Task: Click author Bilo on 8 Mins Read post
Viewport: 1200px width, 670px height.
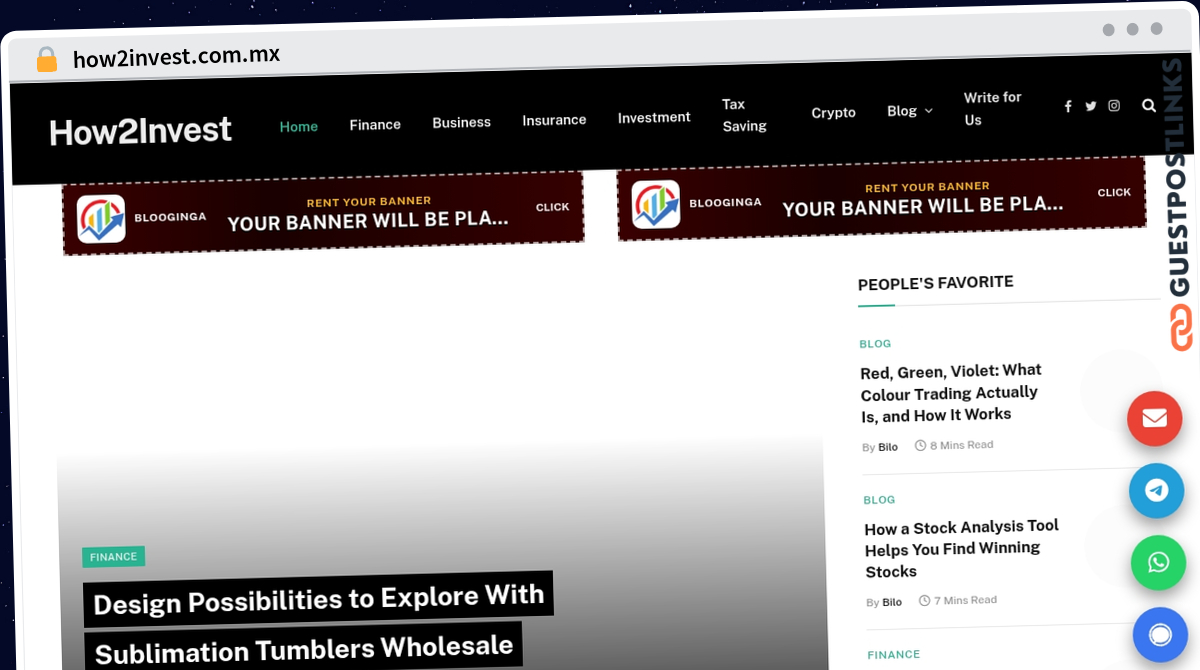Action: coord(888,447)
